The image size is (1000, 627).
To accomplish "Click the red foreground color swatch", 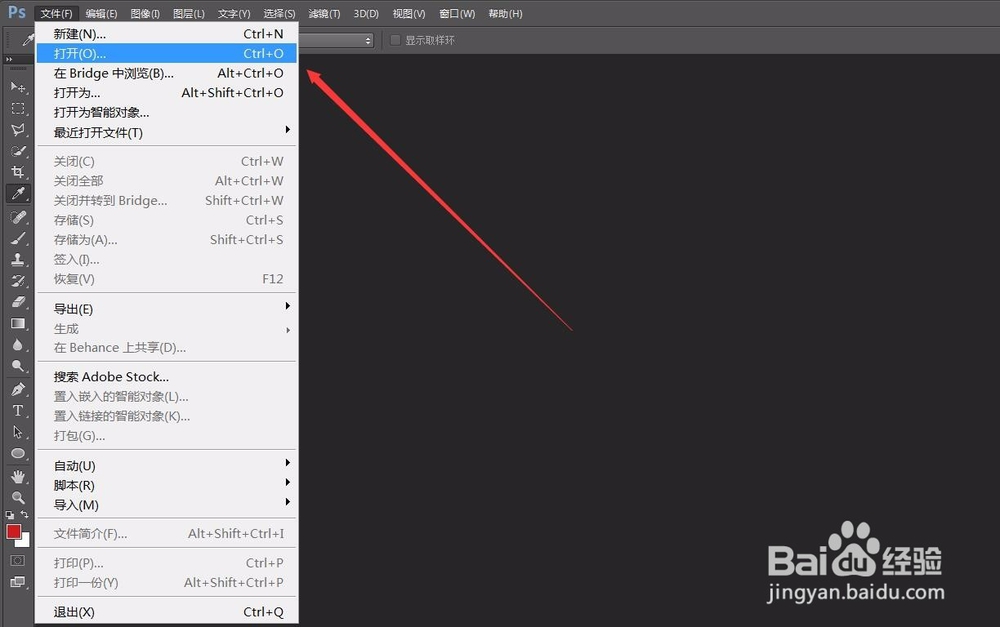I will tap(13, 531).
